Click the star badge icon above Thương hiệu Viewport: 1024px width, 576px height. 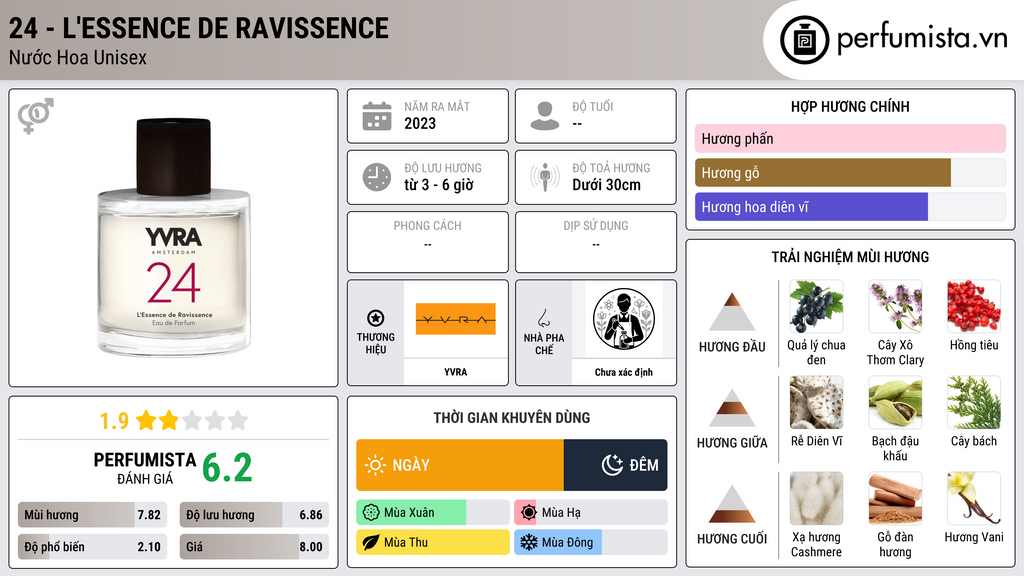(x=376, y=318)
